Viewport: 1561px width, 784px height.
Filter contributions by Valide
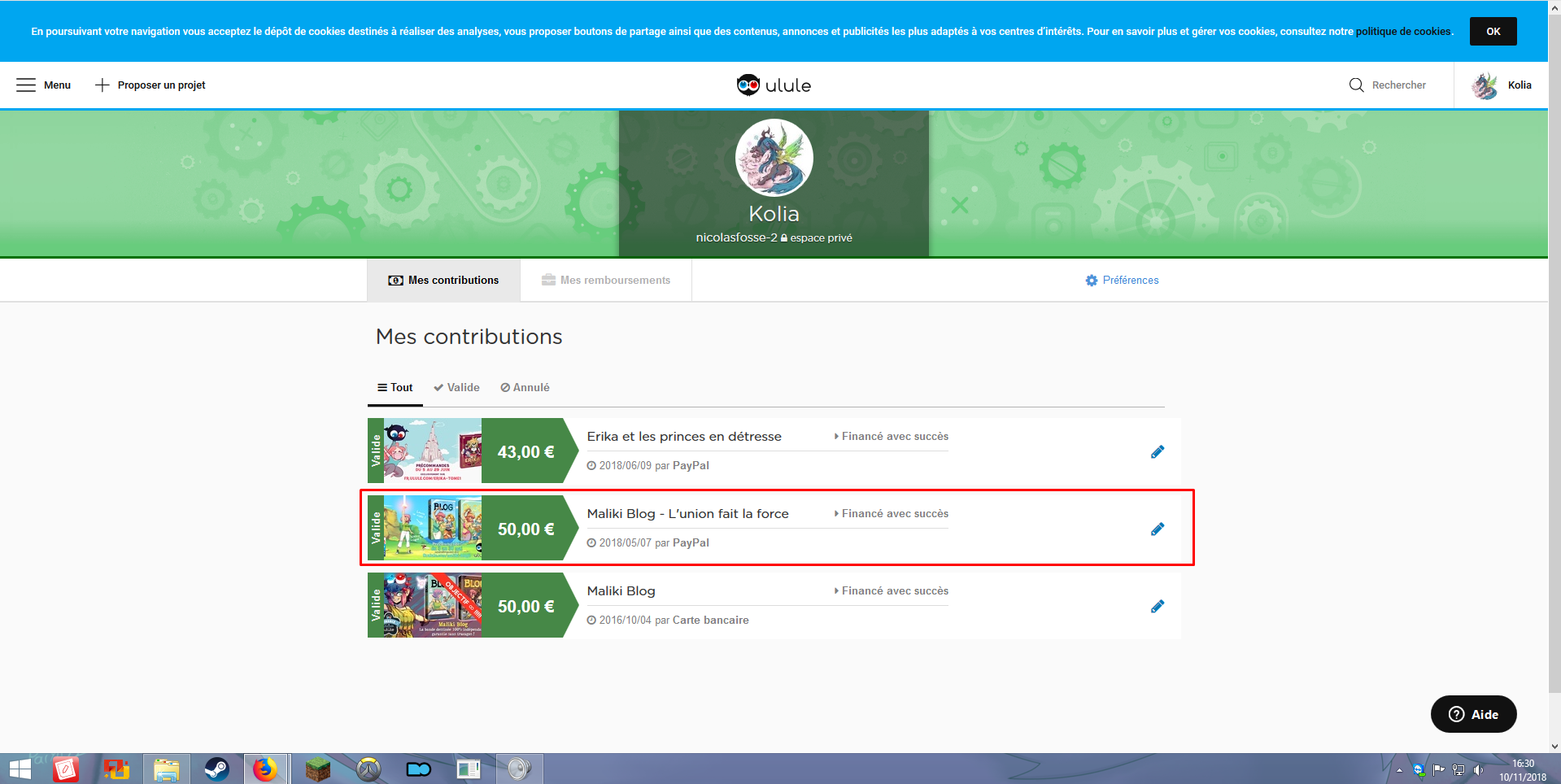point(456,388)
